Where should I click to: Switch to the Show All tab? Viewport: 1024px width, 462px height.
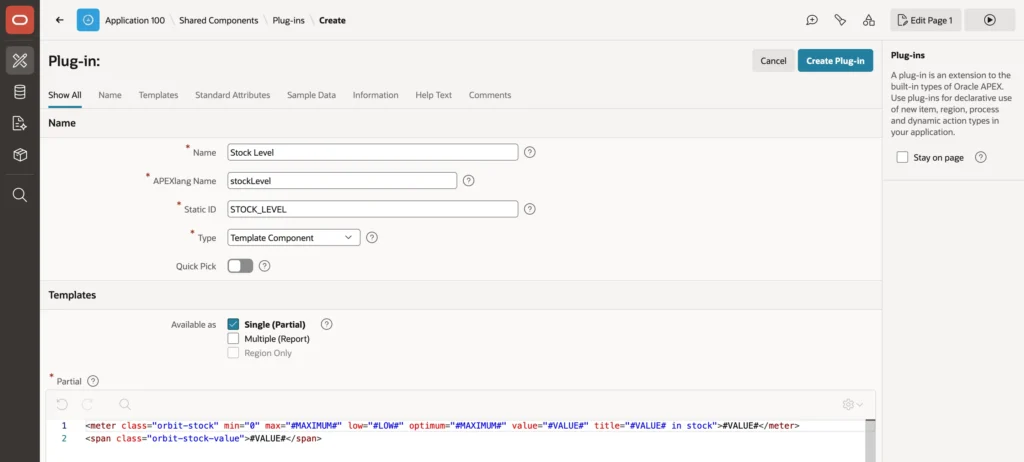65,95
